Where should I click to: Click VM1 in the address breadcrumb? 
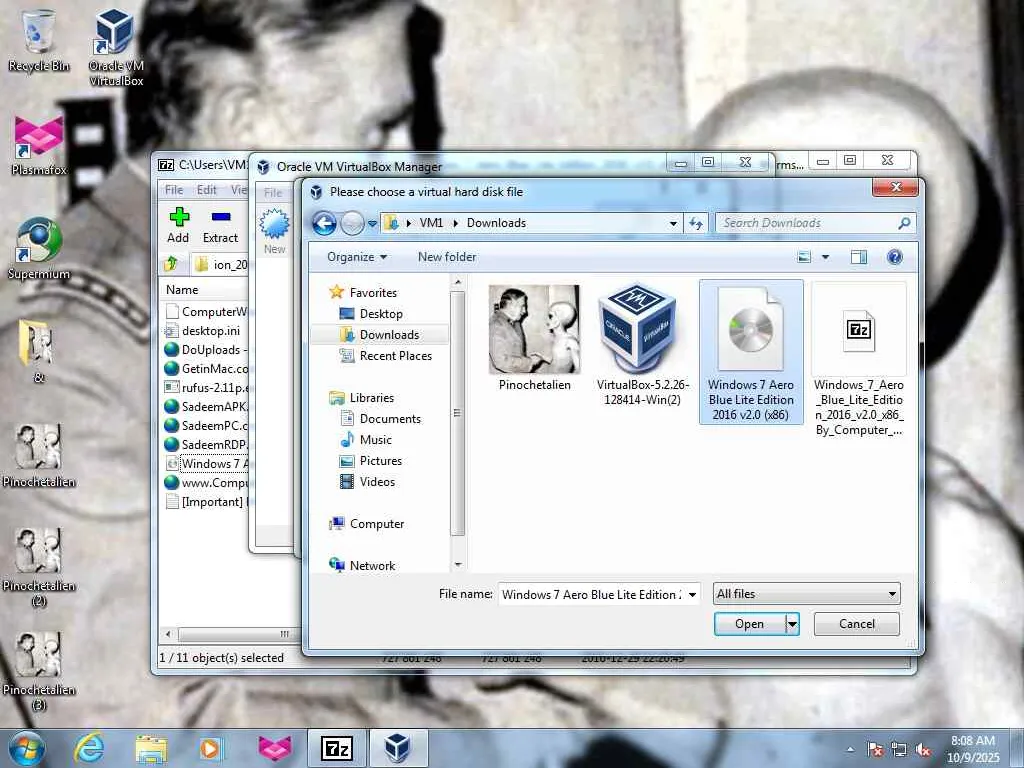pos(431,223)
